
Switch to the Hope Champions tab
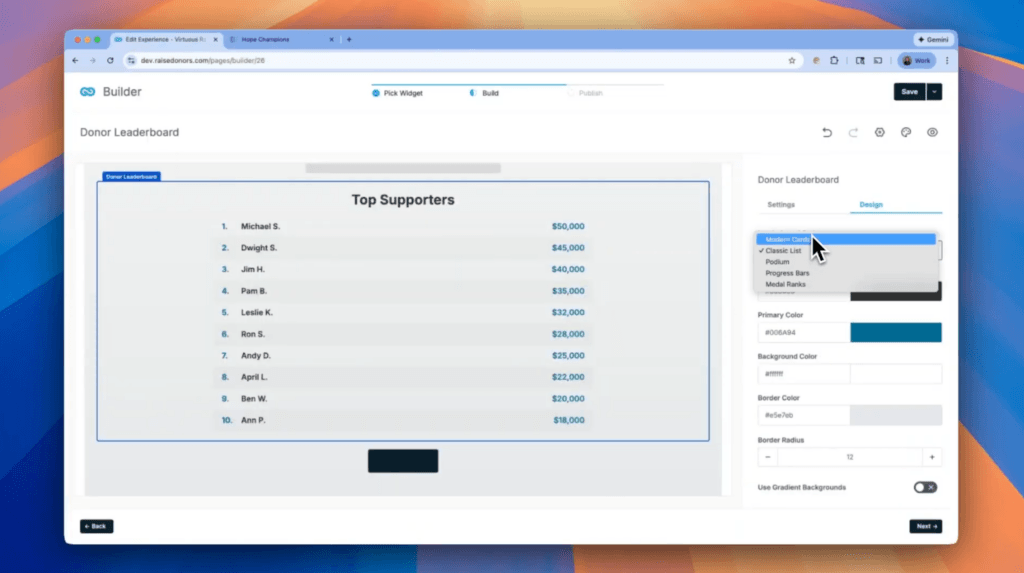point(282,39)
